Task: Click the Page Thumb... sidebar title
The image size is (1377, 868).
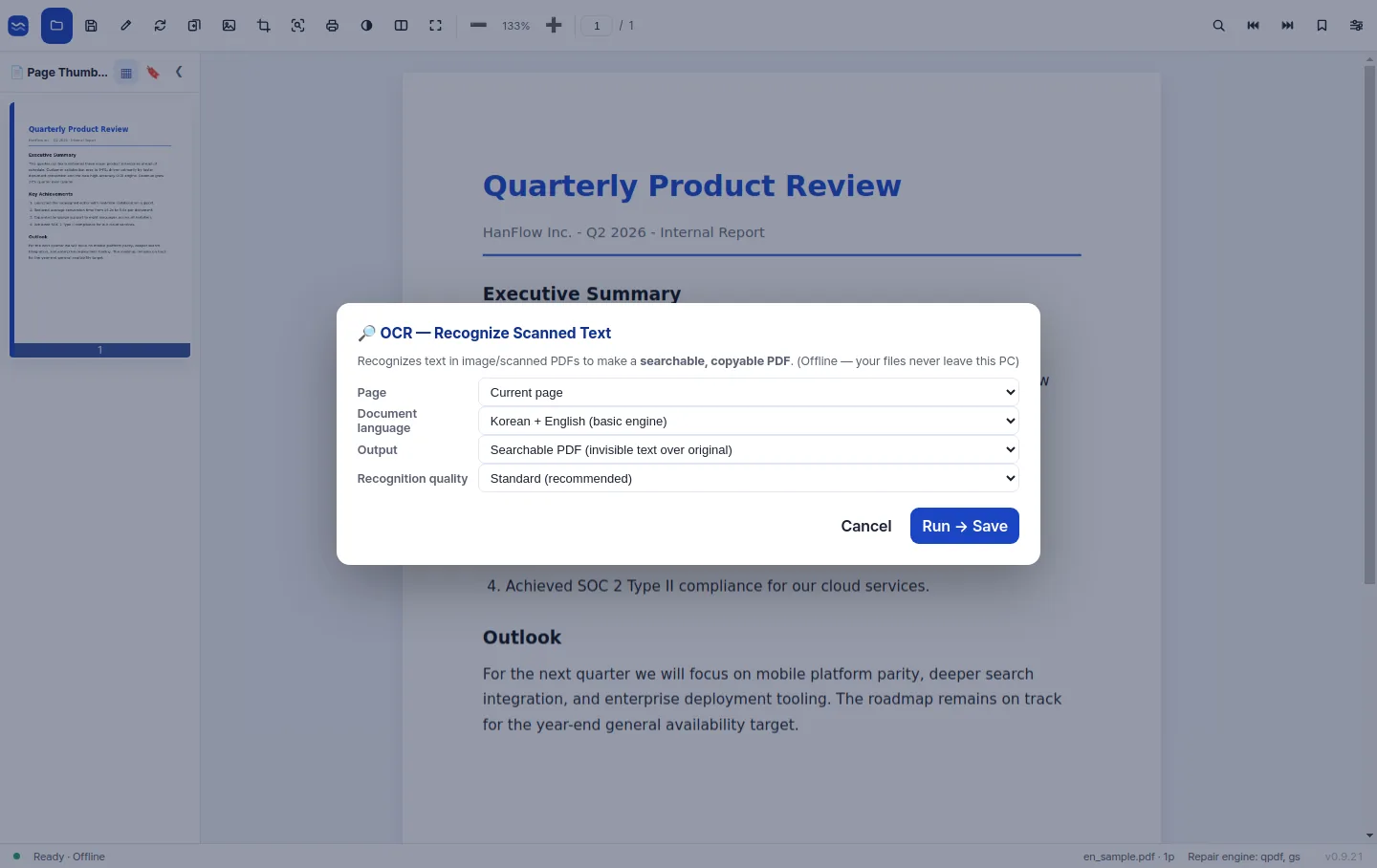Action: point(67,73)
